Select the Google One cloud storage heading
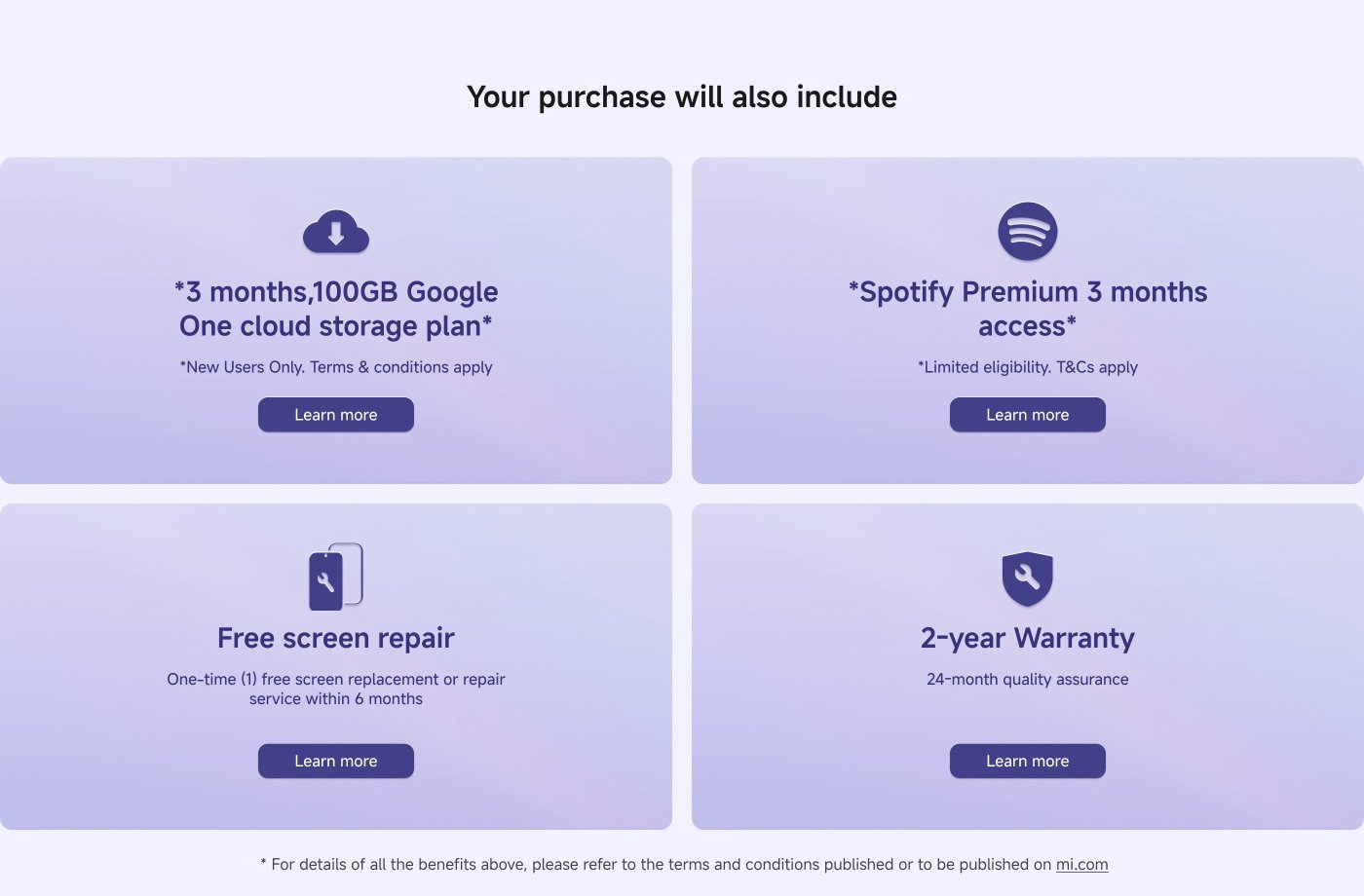This screenshot has height=896, width=1364. (336, 309)
